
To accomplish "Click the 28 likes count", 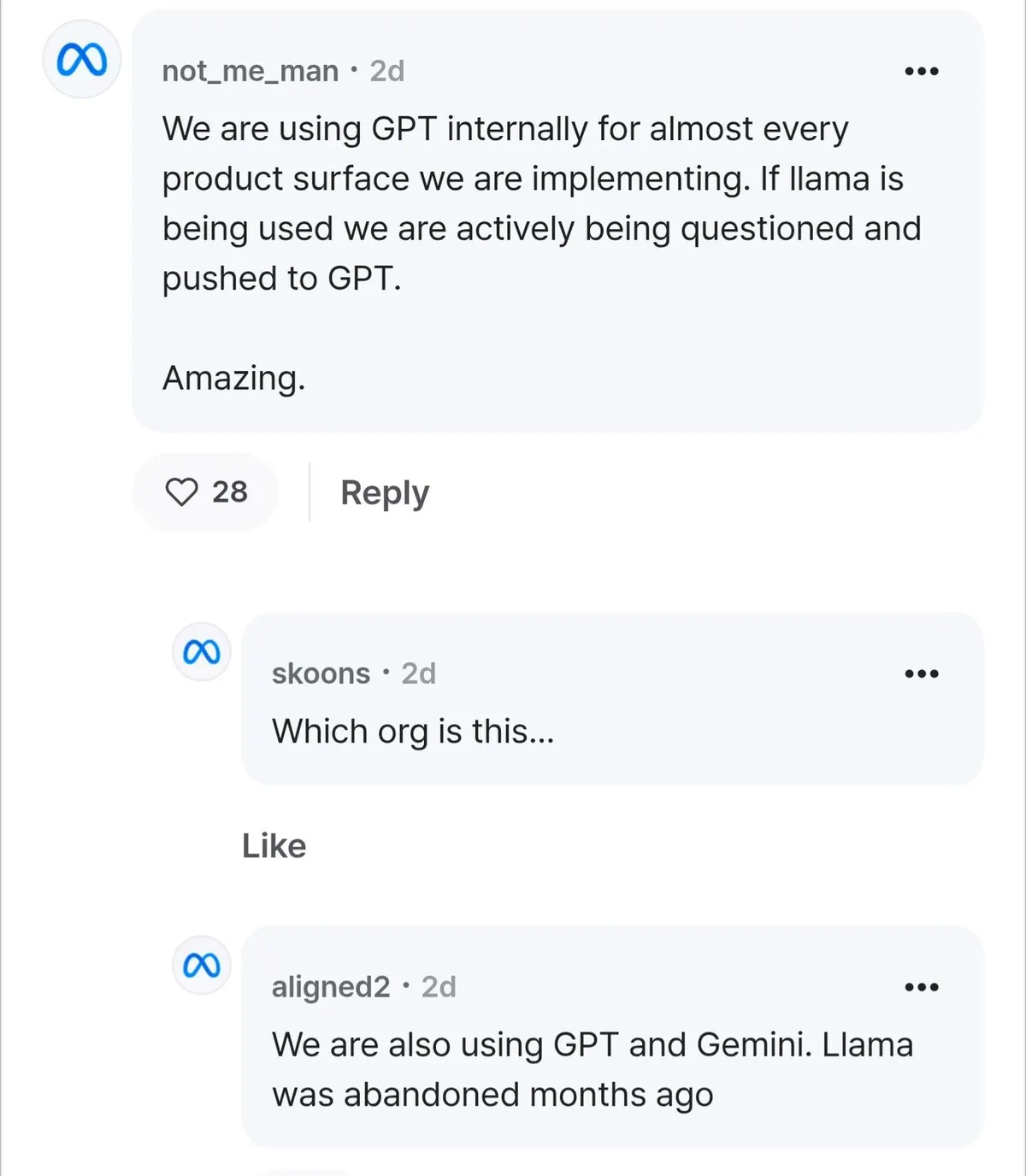I will point(230,492).
